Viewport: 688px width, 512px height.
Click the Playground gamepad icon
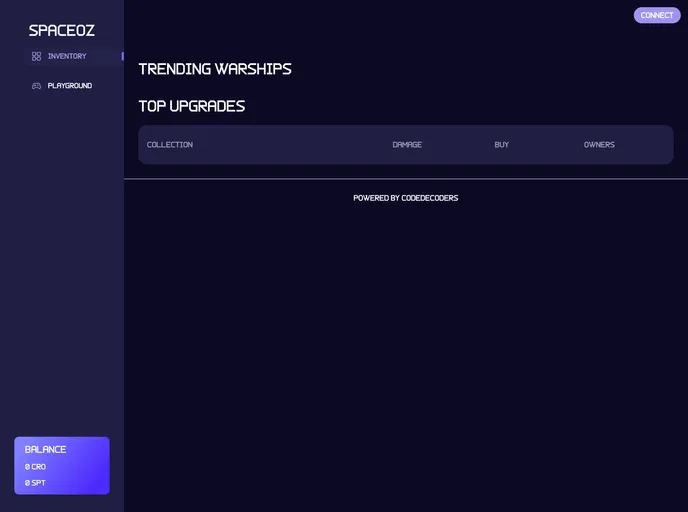click(x=36, y=86)
